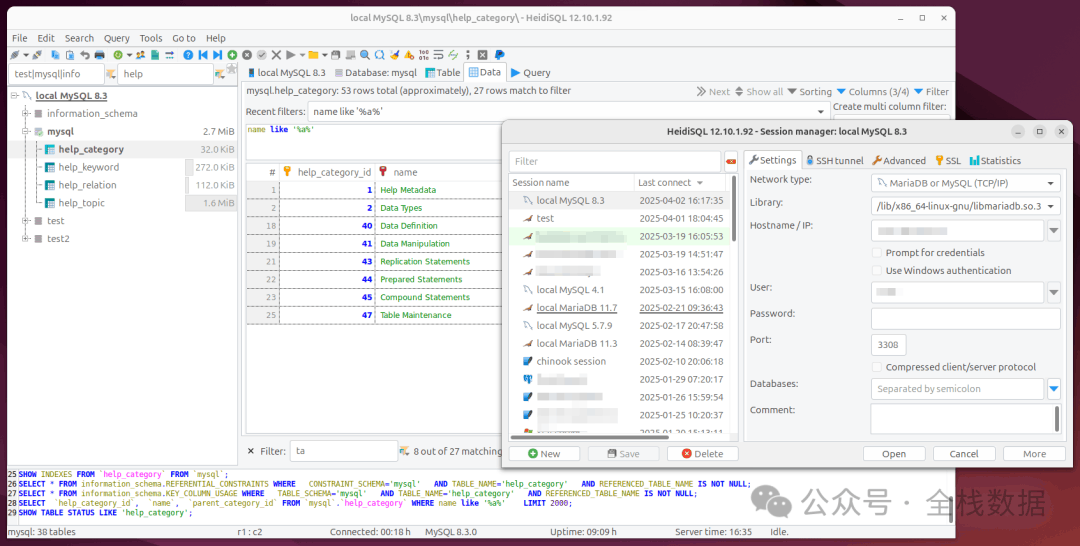Click the red clear filter icon in Session manager

click(x=730, y=161)
